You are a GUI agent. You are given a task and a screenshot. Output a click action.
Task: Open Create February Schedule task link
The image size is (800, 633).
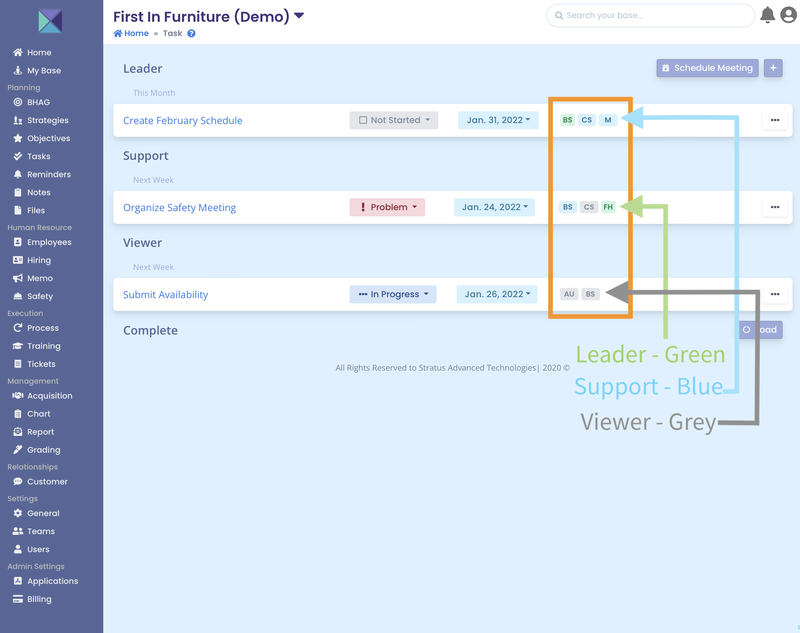(183, 120)
